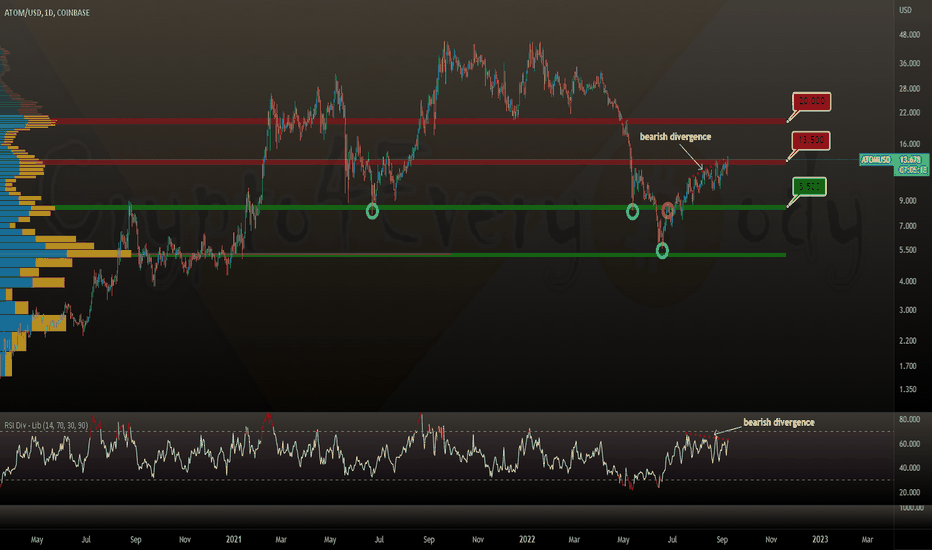Click the 7.000 price axis label
This screenshot has width=932, height=550.
pos(908,226)
